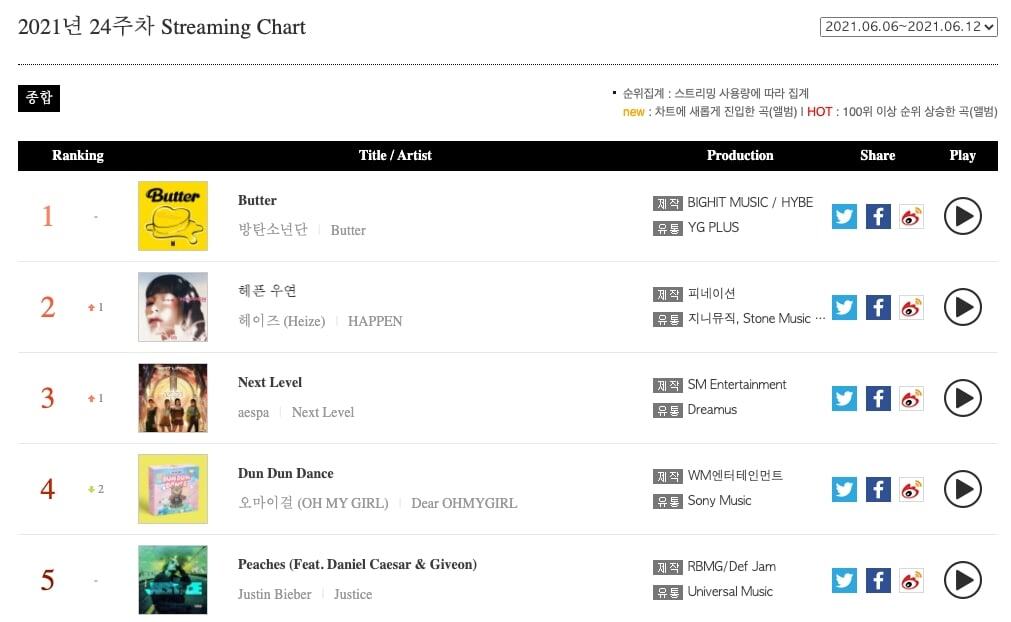Share Next Level on Facebook
The image size is (1011, 622).
point(878,398)
